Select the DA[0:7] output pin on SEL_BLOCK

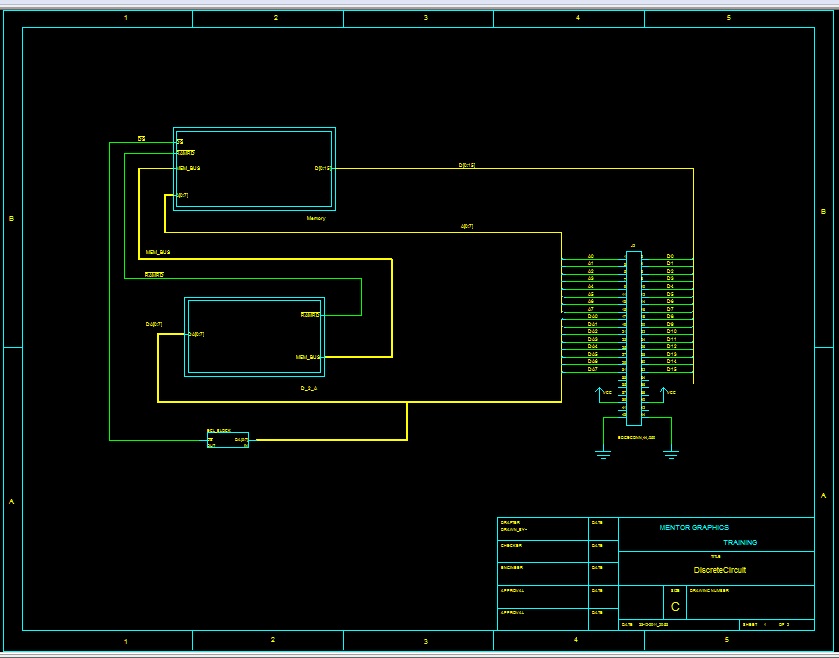(x=241, y=439)
